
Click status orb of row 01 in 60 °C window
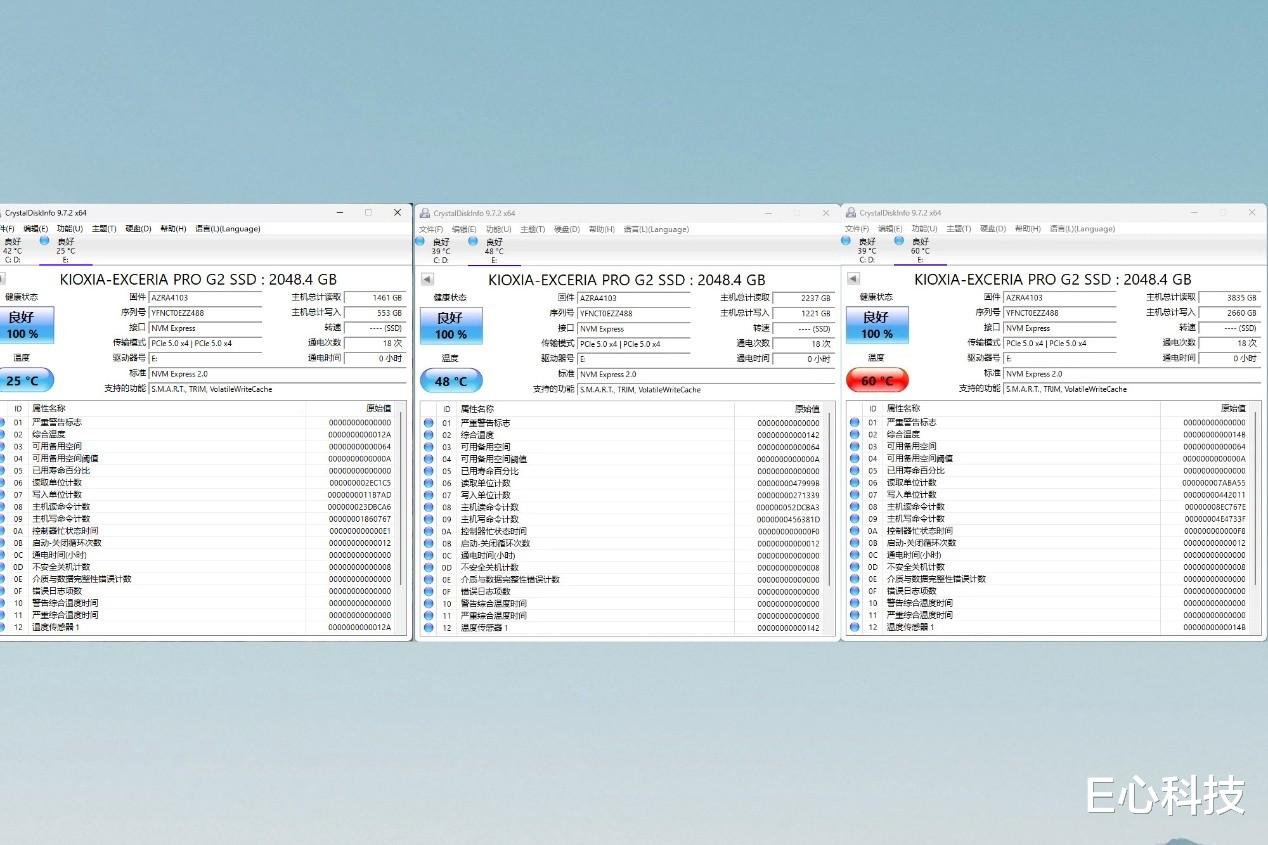click(855, 422)
